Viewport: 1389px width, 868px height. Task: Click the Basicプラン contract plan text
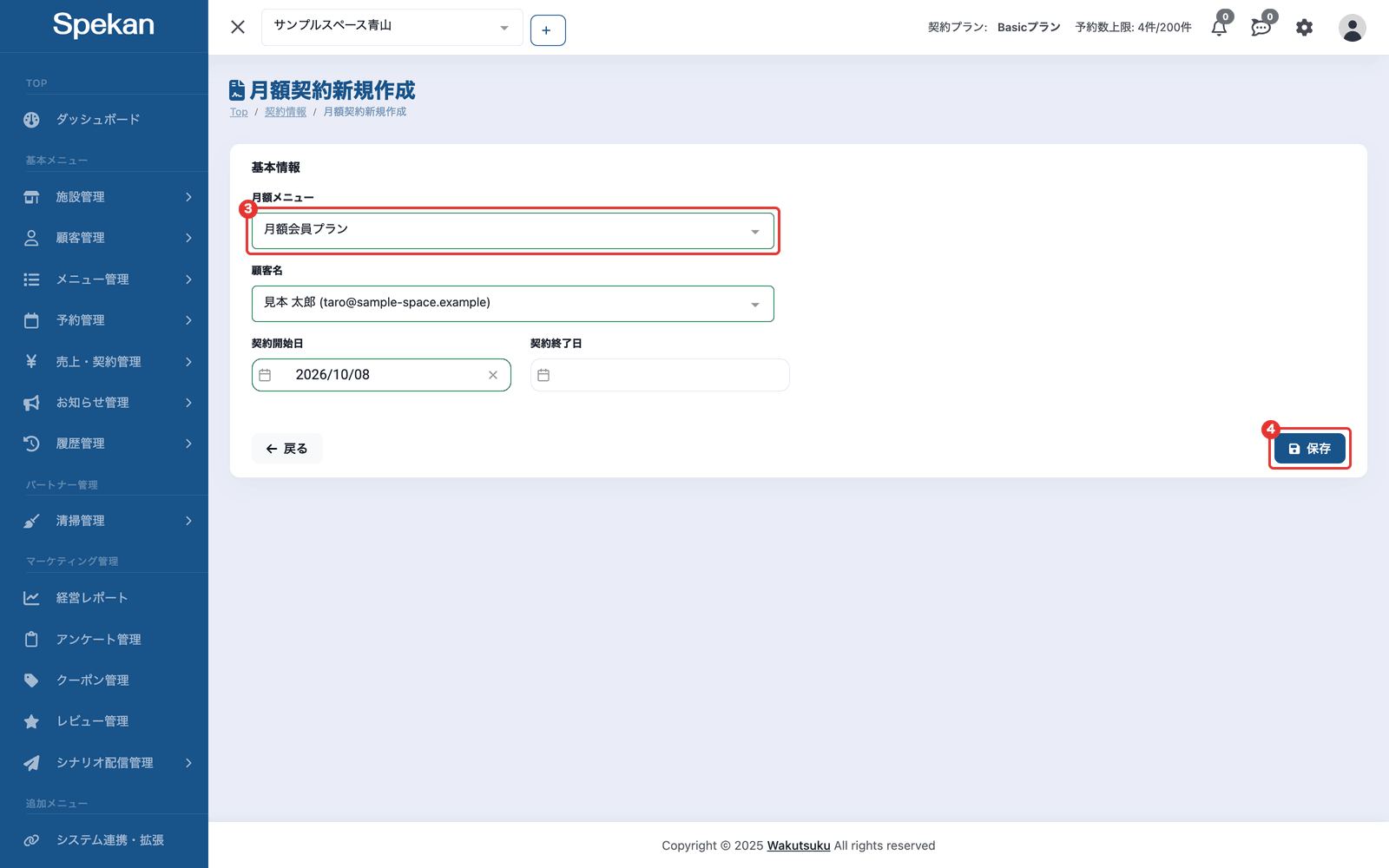(1029, 27)
